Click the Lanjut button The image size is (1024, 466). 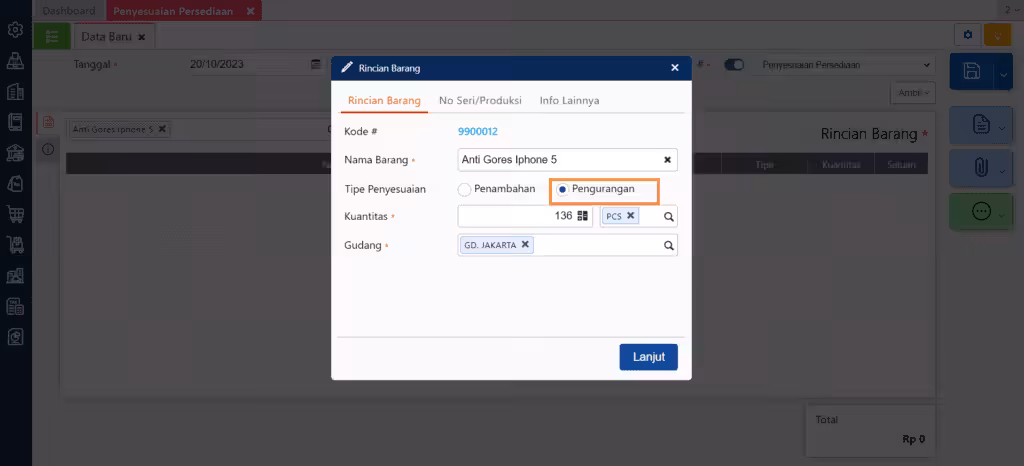coord(648,357)
